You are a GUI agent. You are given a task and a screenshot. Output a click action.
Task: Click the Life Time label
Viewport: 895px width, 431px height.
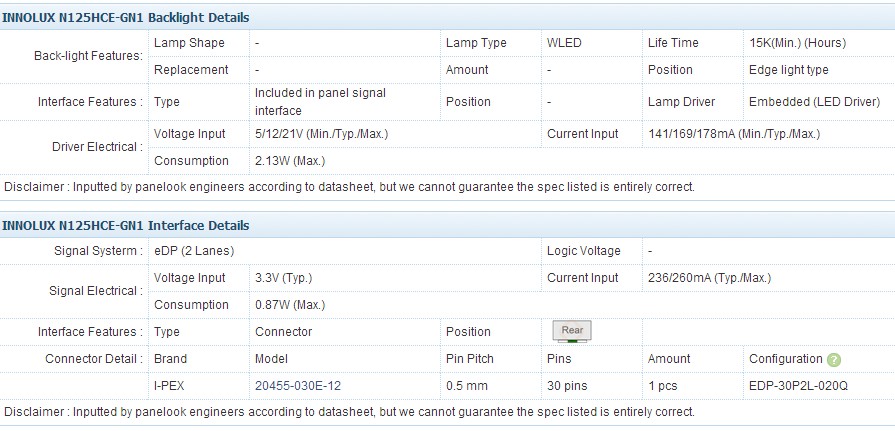(x=673, y=43)
